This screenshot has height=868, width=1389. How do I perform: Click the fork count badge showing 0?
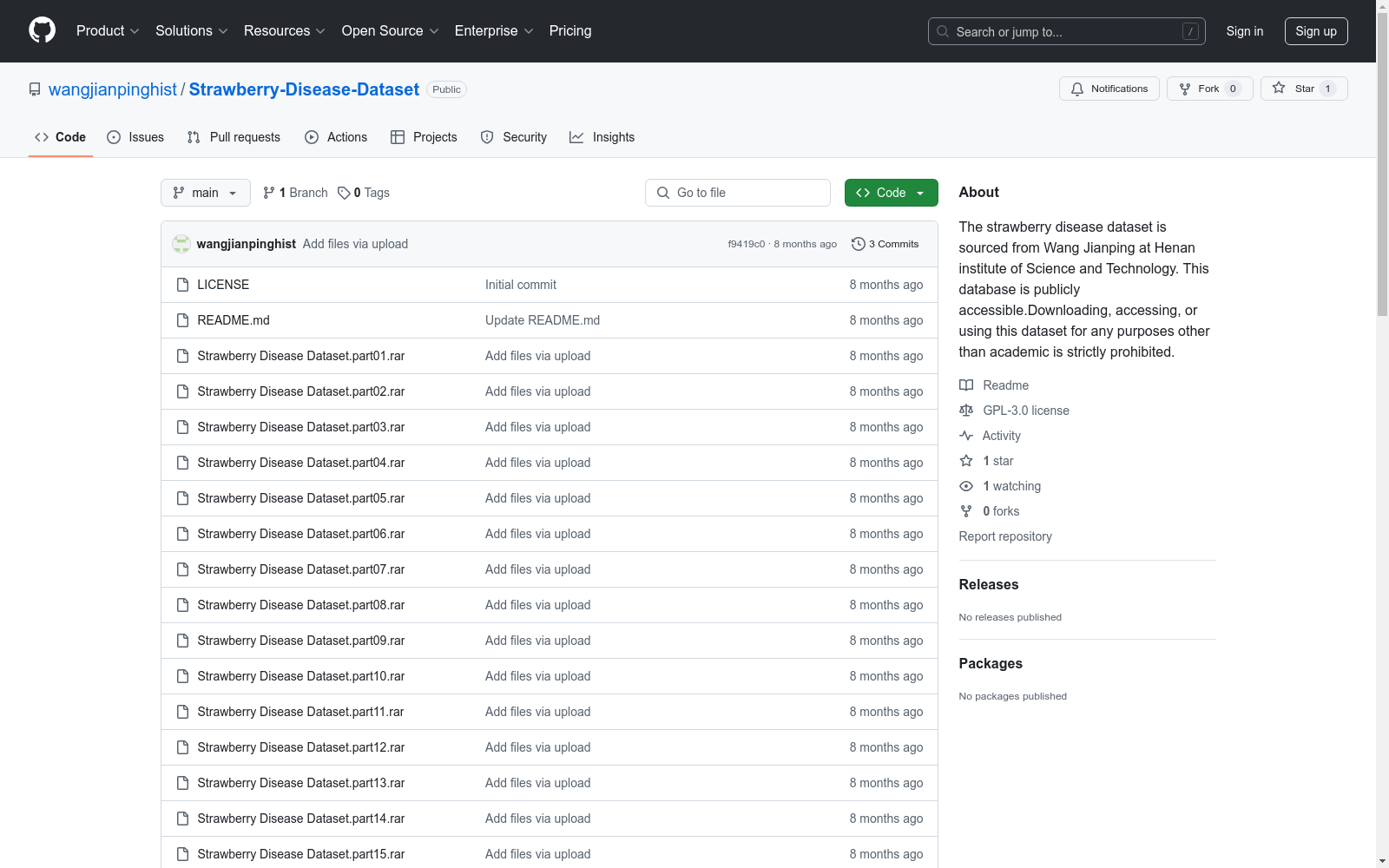[x=1233, y=89]
